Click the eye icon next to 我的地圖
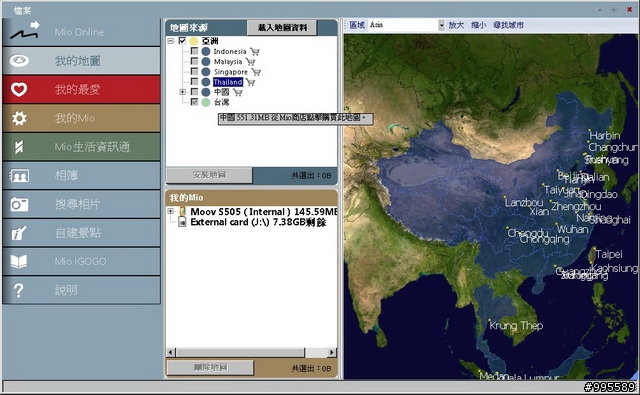640x395 pixels. pos(19,61)
